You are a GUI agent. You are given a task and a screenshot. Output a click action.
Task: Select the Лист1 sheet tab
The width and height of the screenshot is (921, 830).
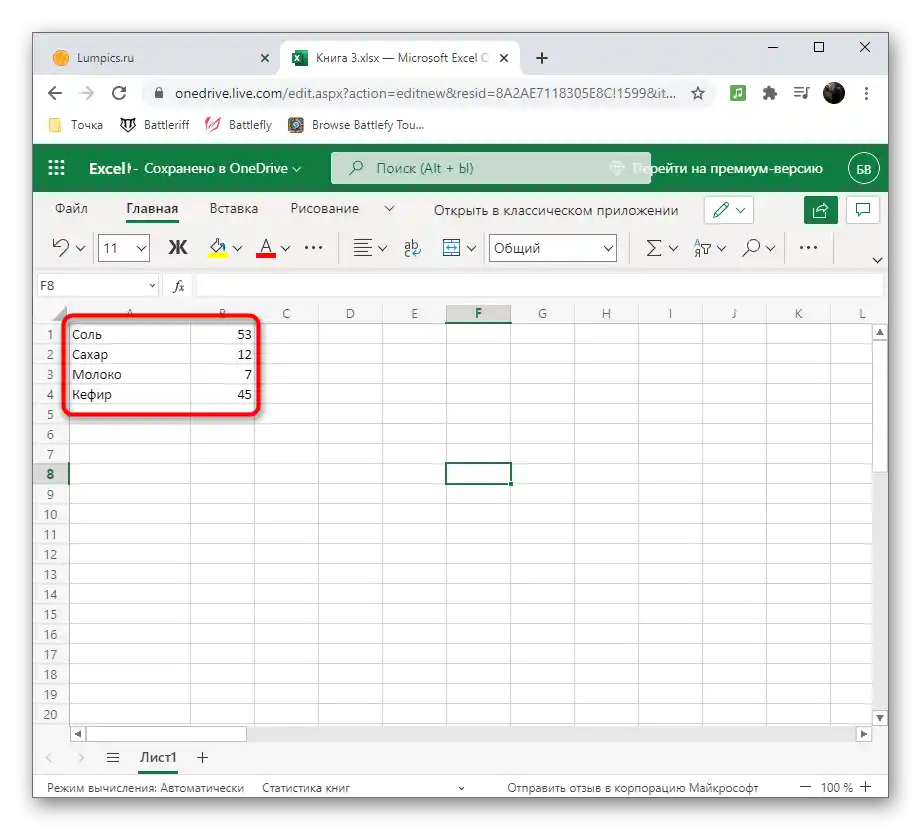tap(158, 758)
